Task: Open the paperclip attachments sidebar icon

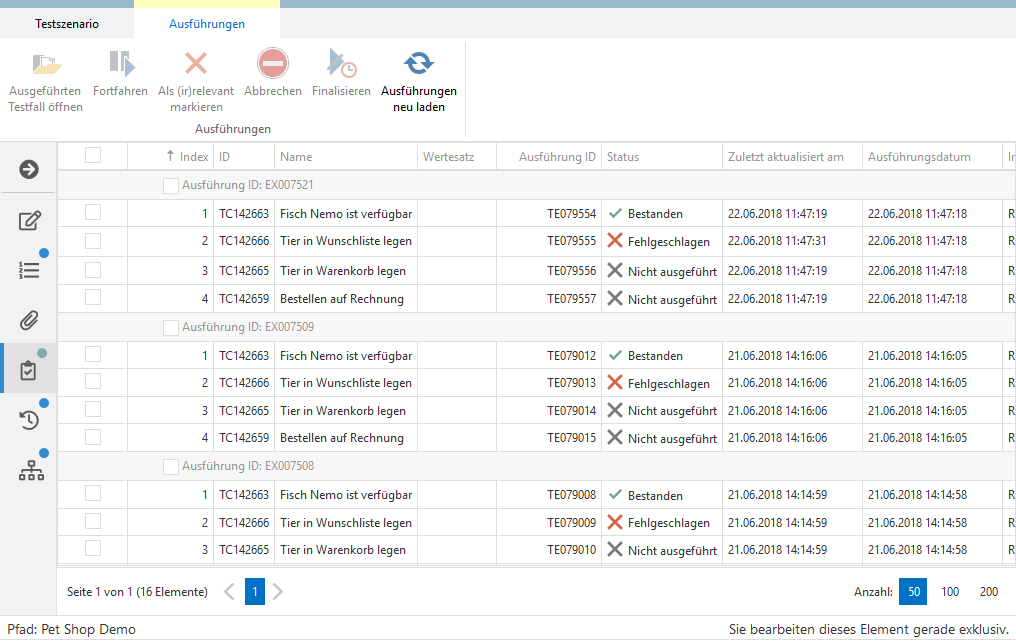Action: click(30, 320)
